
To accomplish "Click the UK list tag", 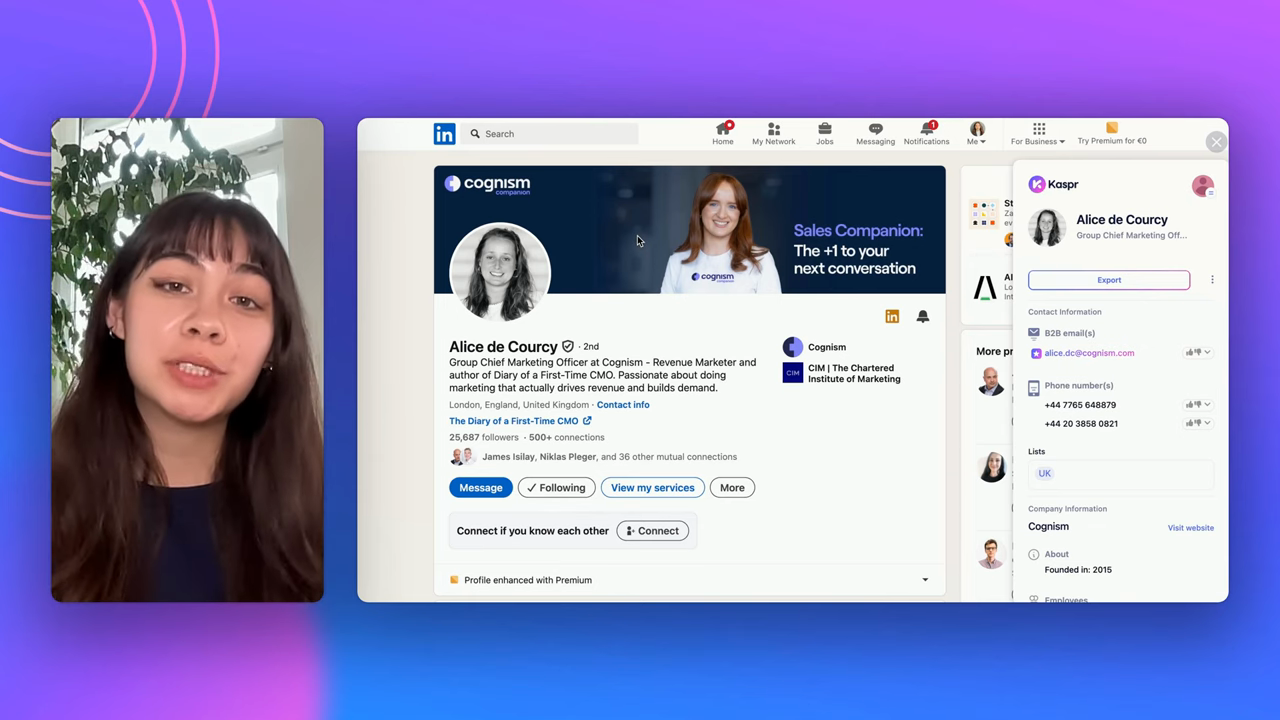I will point(1045,474).
